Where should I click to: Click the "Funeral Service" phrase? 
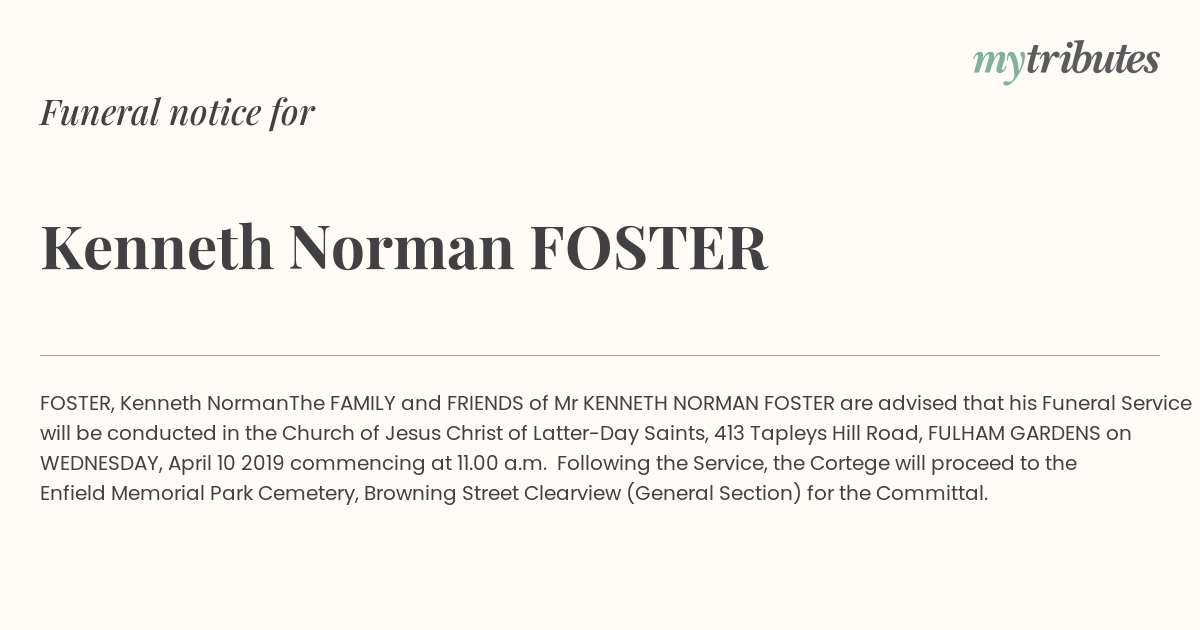coord(1116,404)
